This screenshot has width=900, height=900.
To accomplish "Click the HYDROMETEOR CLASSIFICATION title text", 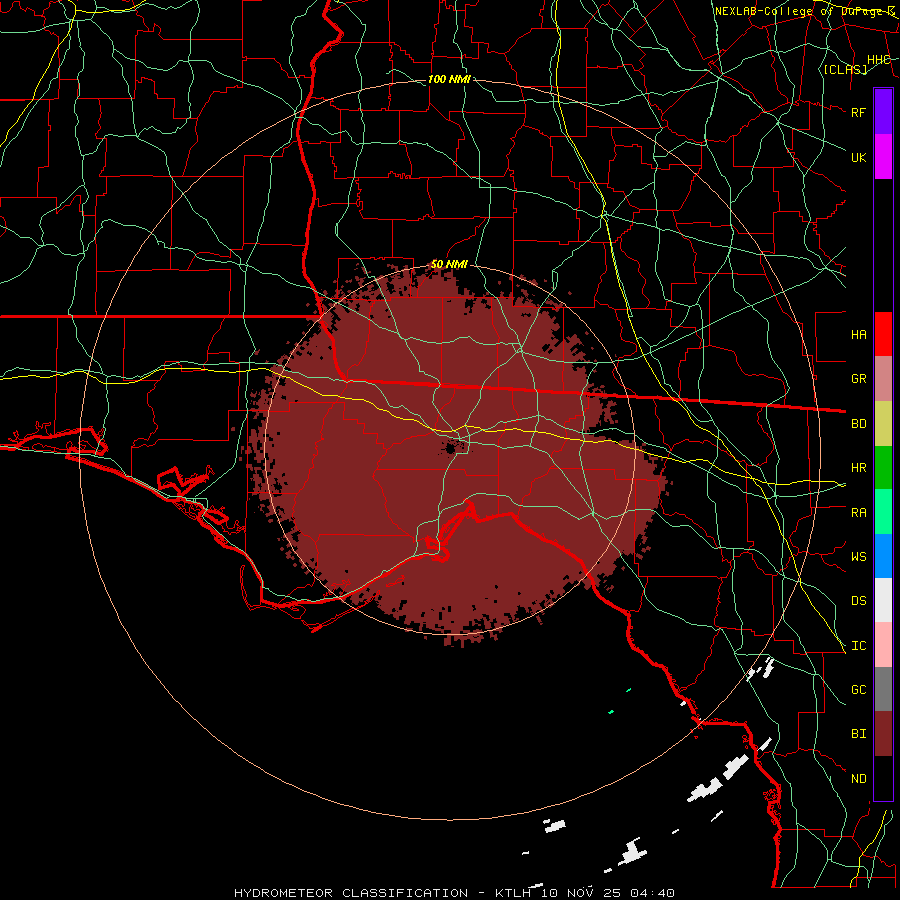I will pos(351,893).
